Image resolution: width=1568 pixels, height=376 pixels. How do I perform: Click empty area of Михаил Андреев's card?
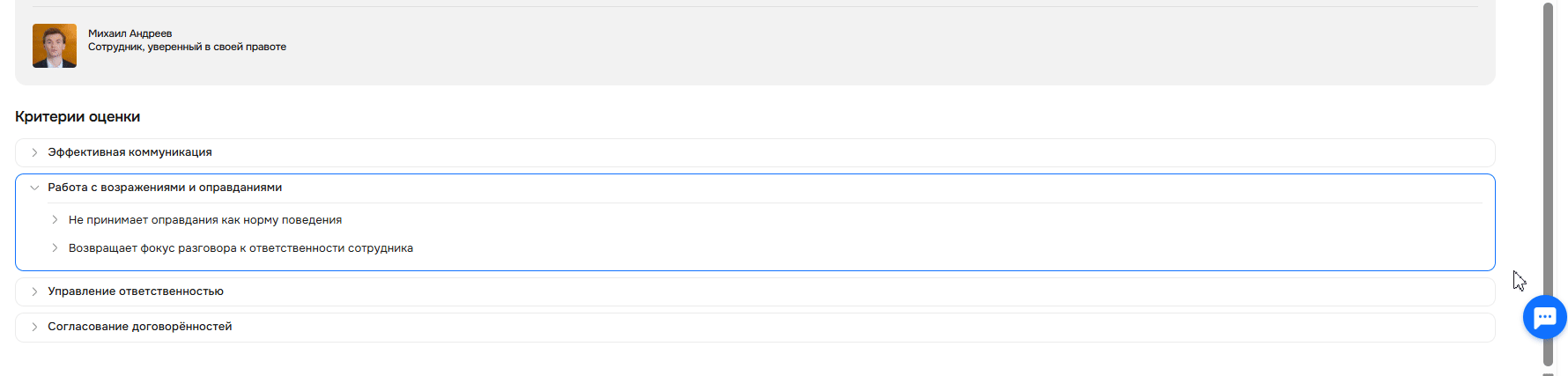coord(793,48)
